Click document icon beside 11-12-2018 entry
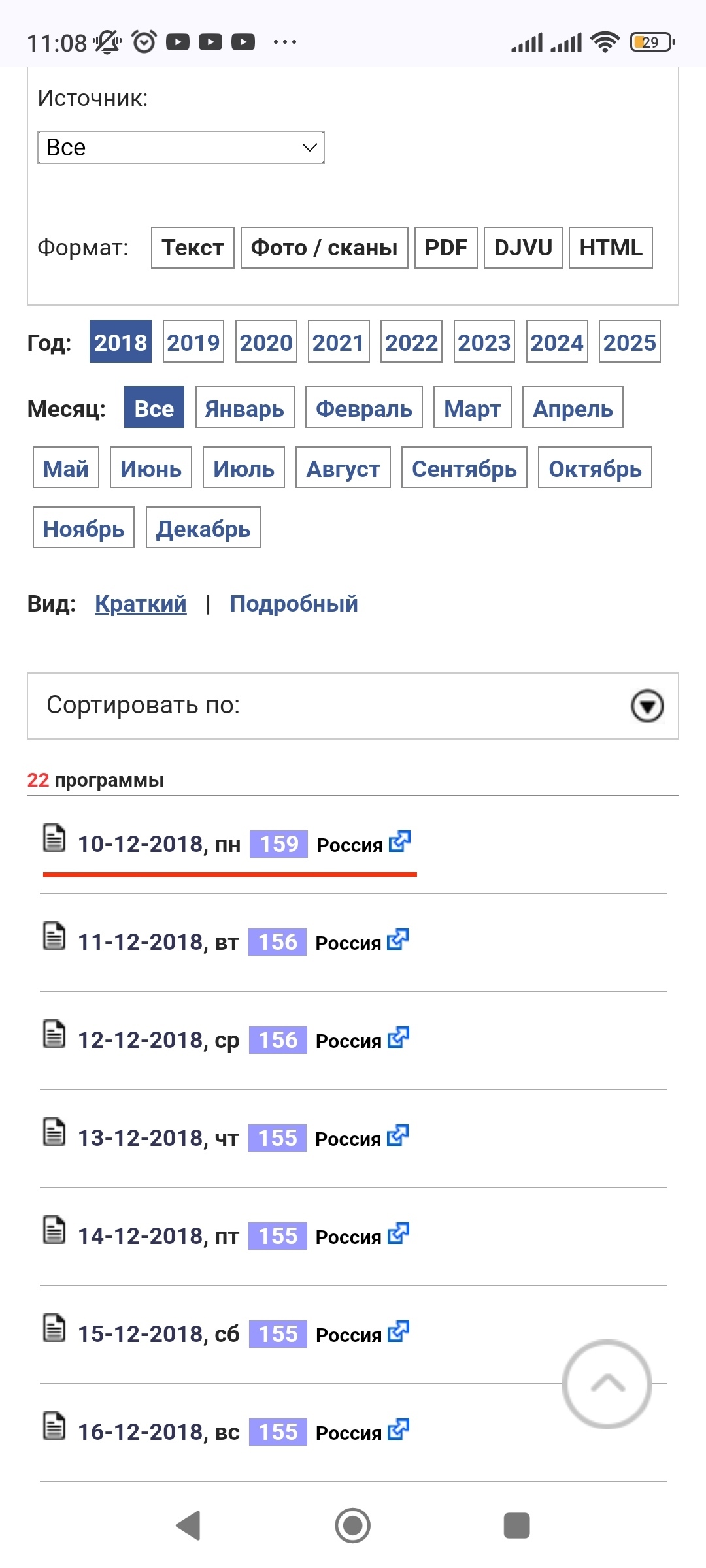The width and height of the screenshot is (706, 1568). coord(54,936)
